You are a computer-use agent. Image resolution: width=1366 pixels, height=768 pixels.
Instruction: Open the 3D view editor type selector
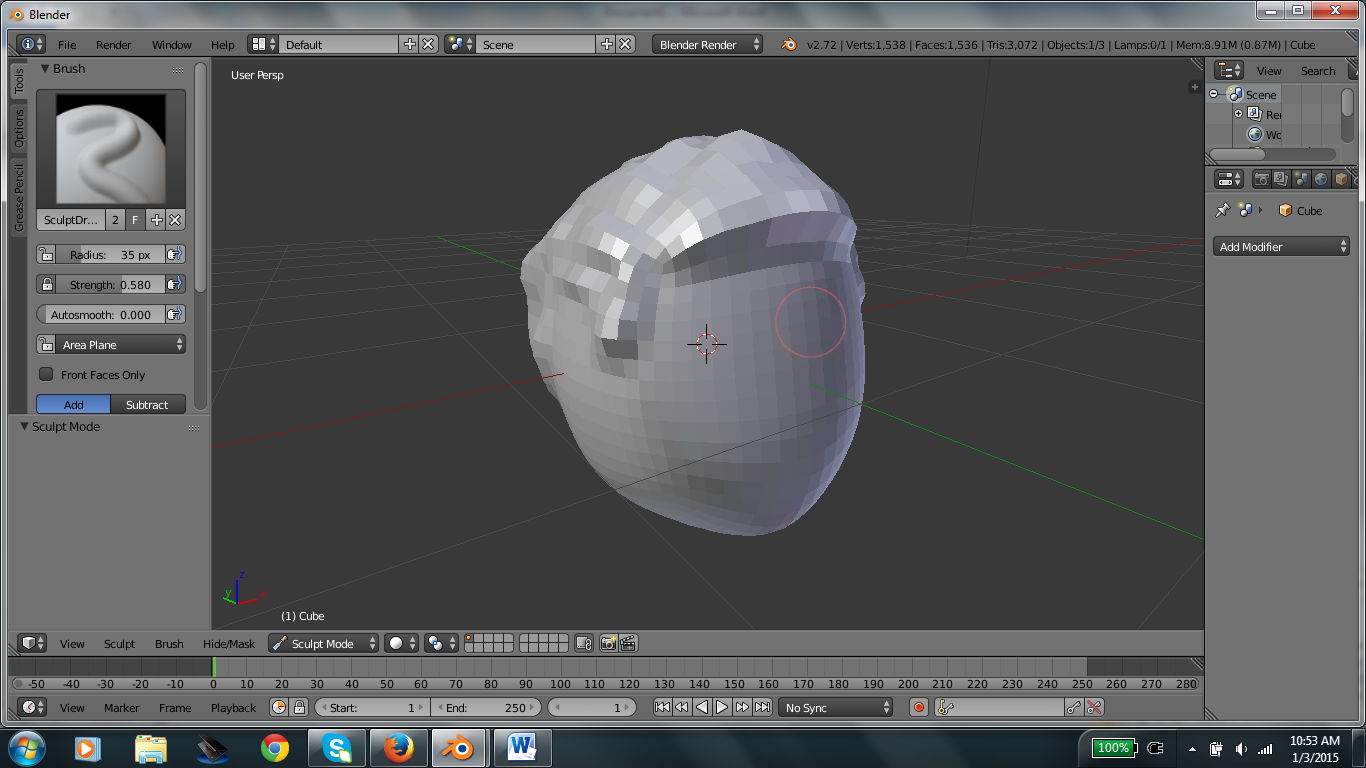click(32, 643)
